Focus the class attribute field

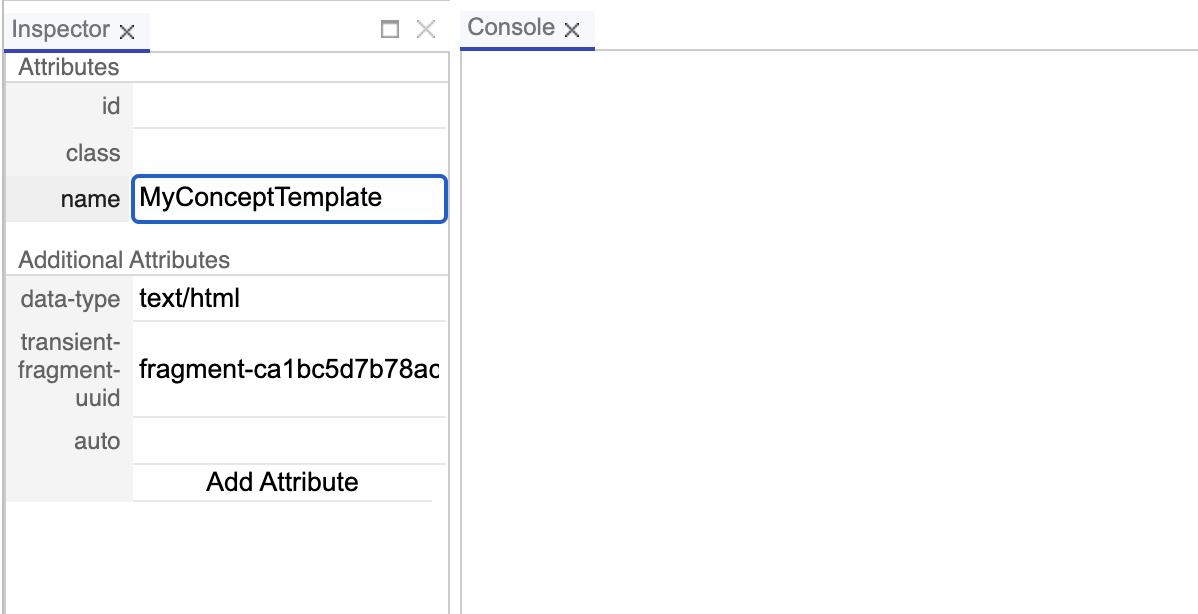click(289, 153)
